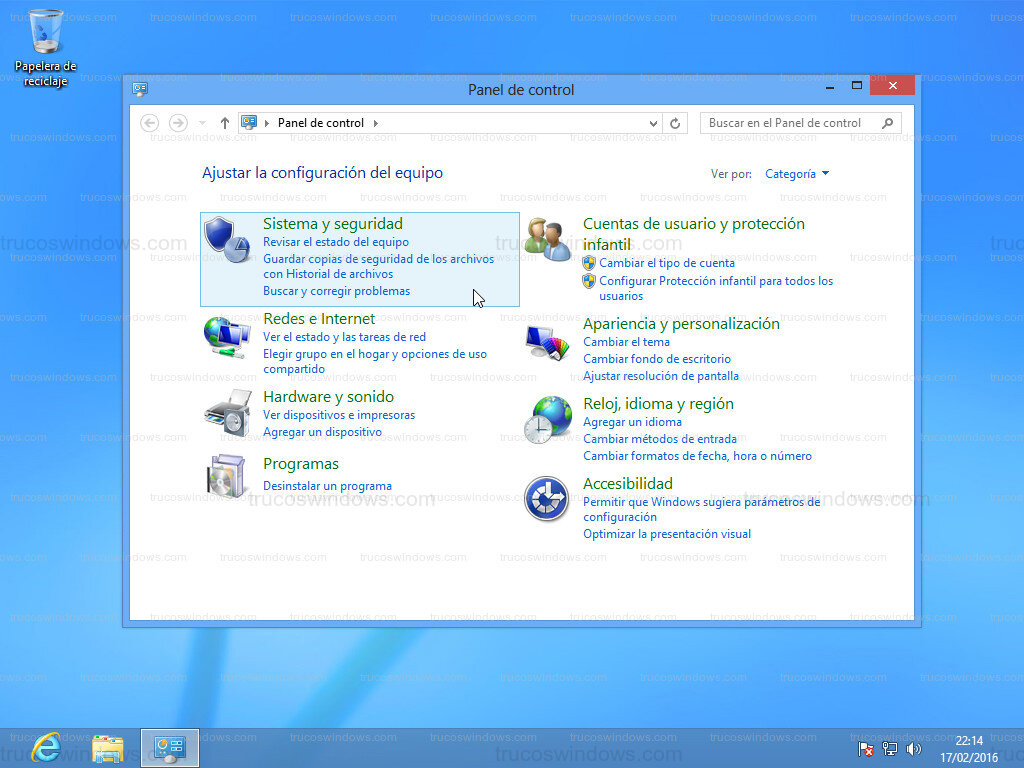Open the Ver por Categoría dropdown

(796, 173)
